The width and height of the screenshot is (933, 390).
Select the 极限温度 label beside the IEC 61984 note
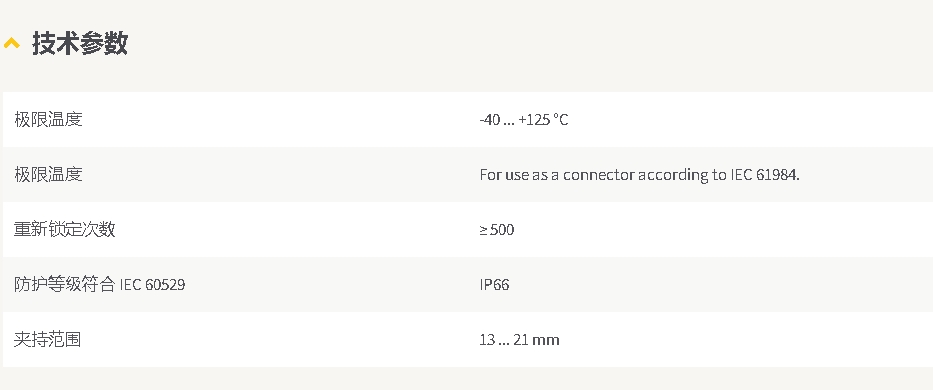click(x=48, y=174)
